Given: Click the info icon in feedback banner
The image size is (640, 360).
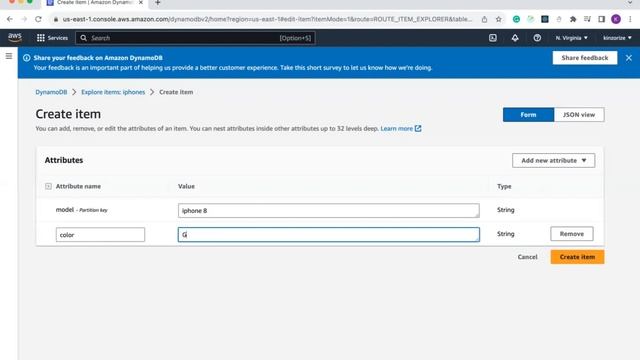Looking at the screenshot, I should pos(27,58).
